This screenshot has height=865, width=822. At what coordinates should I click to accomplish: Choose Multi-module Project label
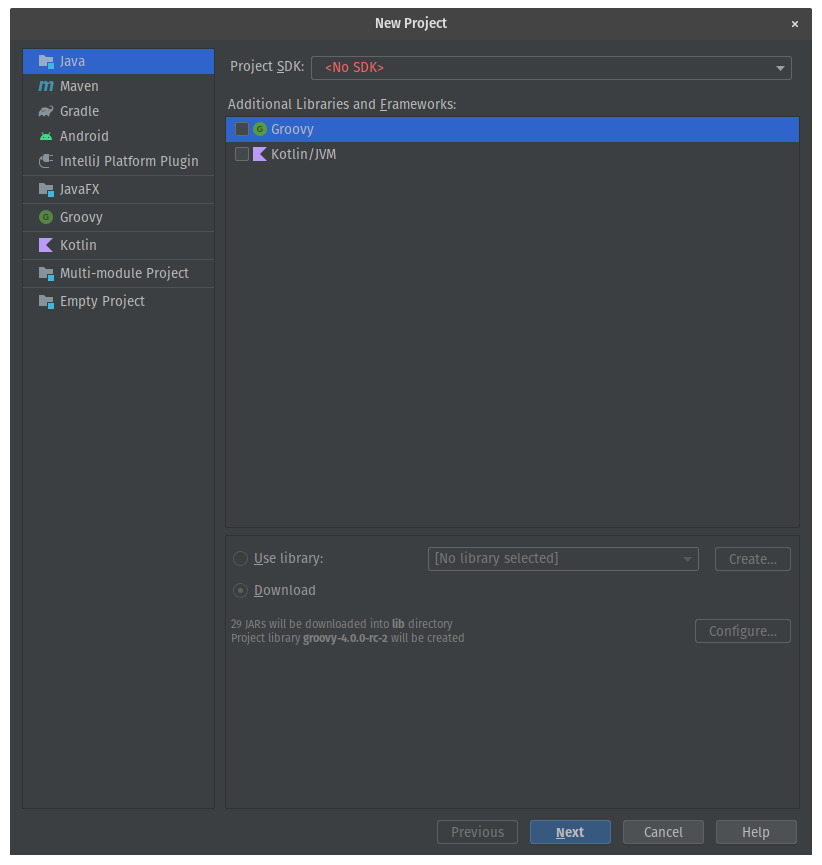[124, 273]
